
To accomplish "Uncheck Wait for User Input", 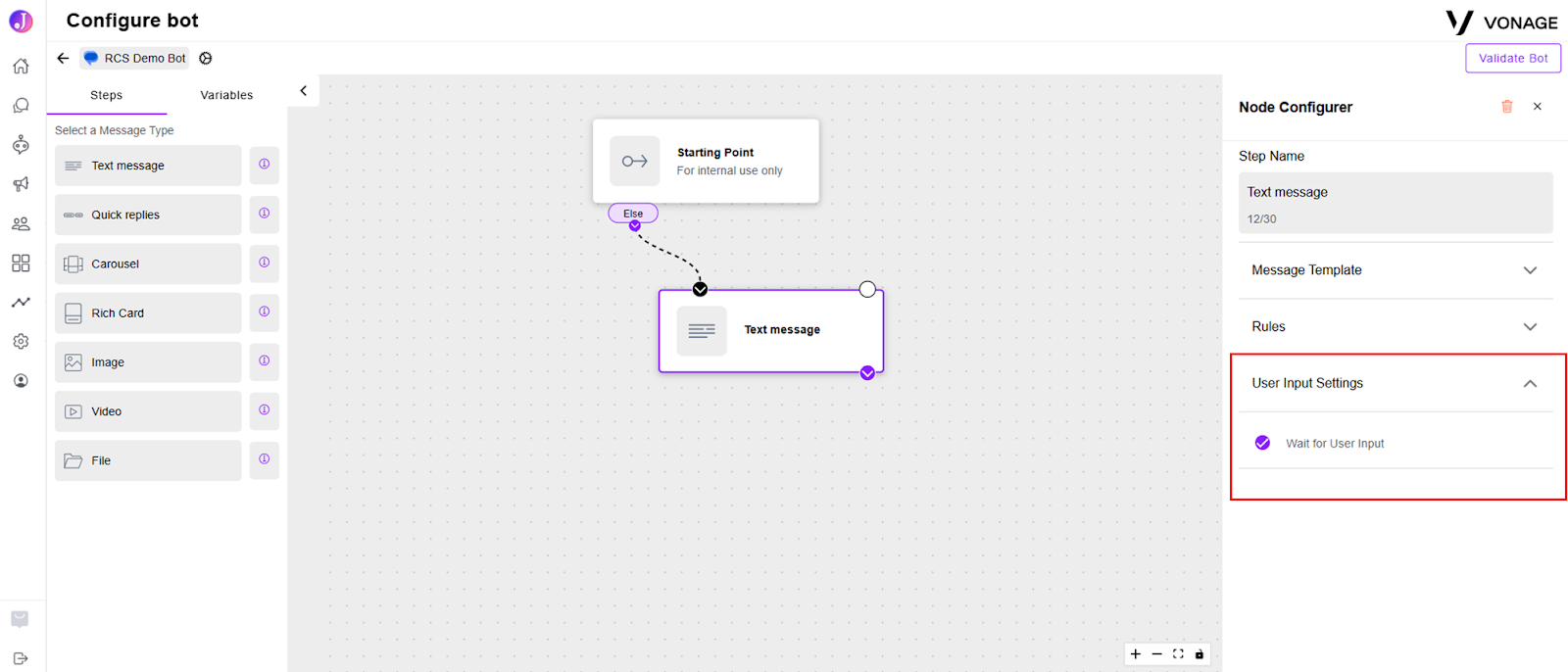I will (1263, 443).
